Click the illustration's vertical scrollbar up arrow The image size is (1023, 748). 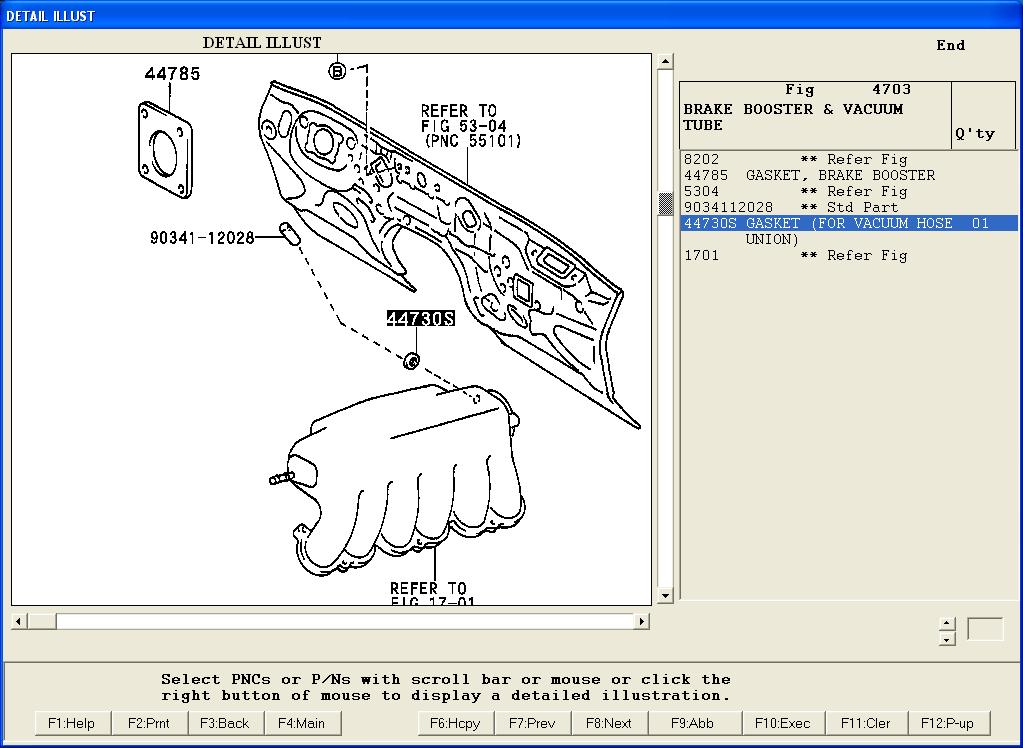point(665,62)
